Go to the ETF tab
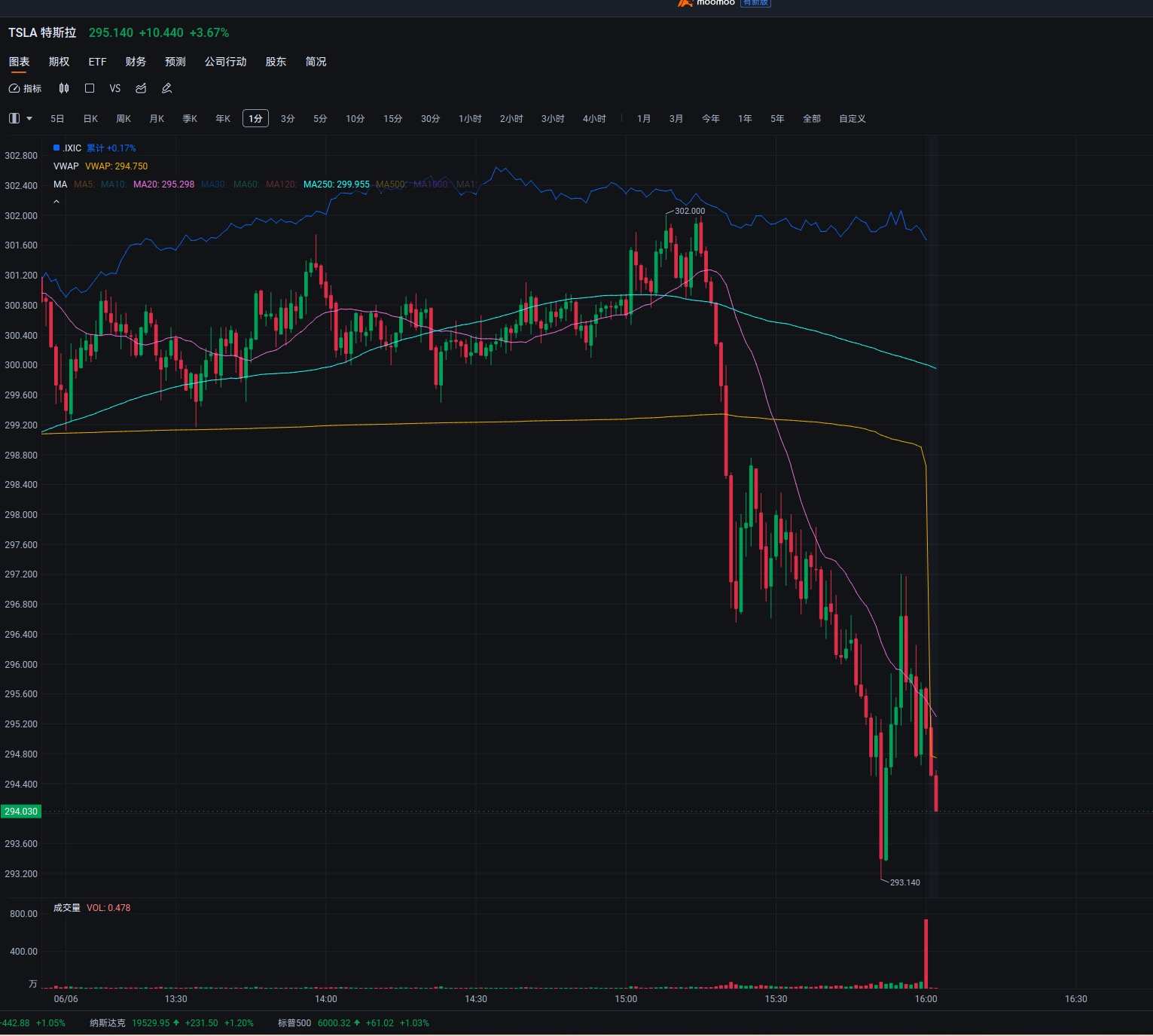 click(x=97, y=62)
